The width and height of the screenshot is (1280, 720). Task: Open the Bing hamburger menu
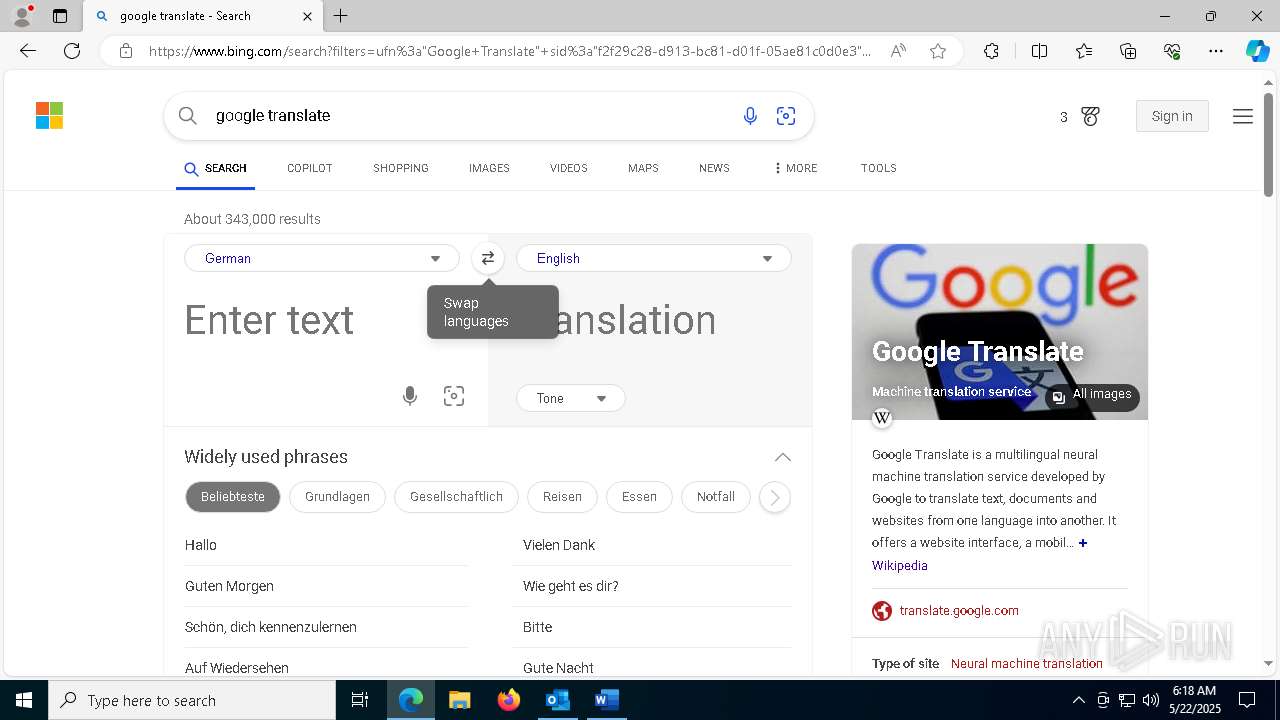coord(1243,117)
